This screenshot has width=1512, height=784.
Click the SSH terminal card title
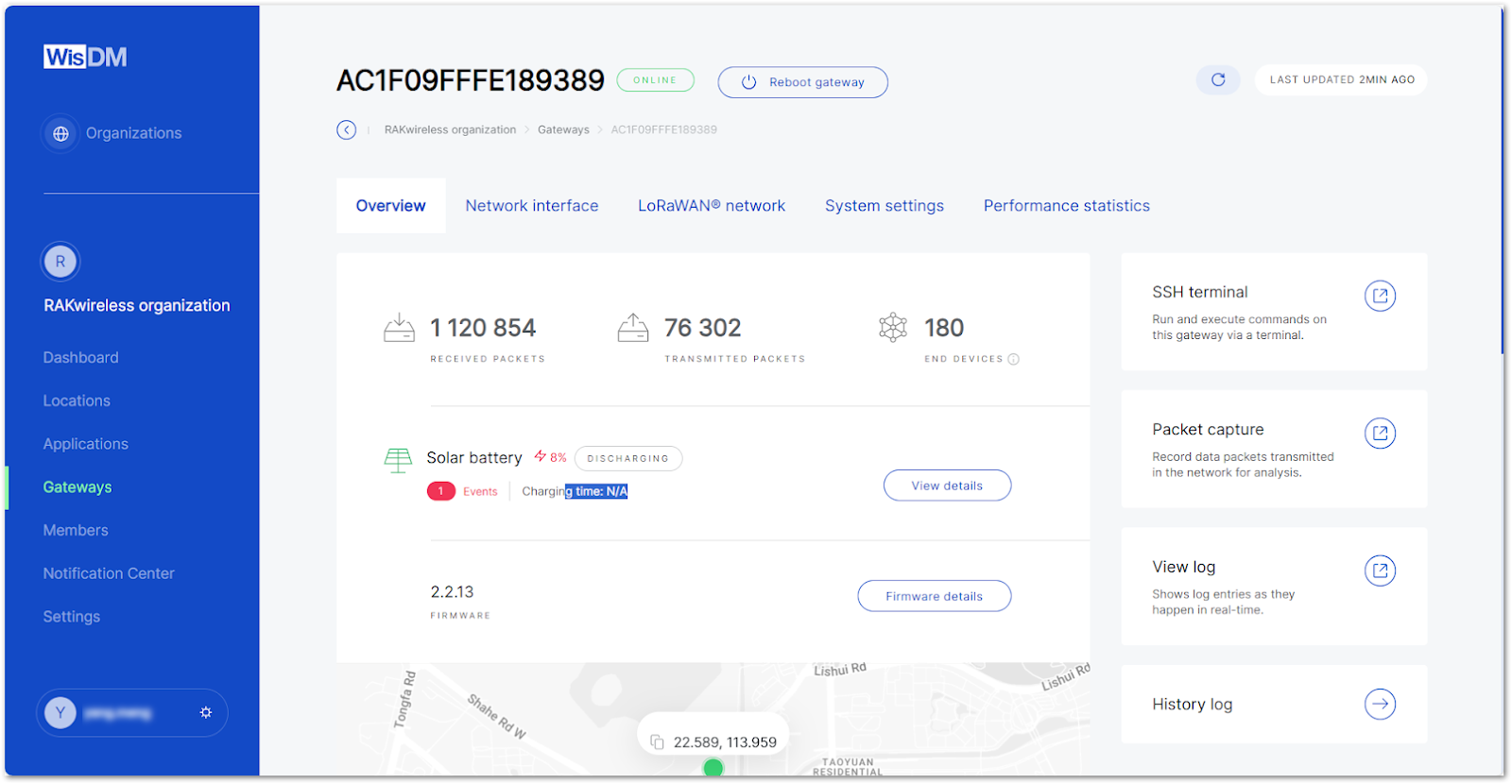tap(1200, 292)
